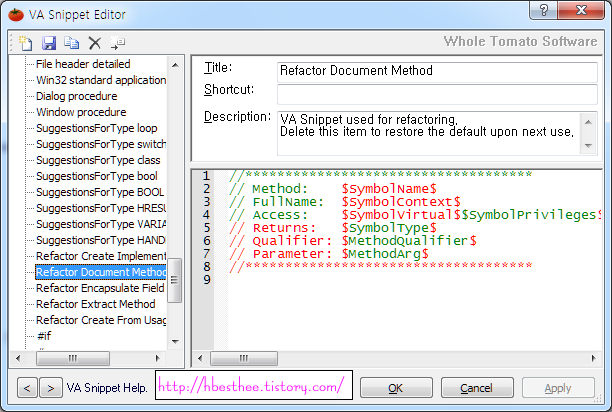Click snippet list horizontal scrollbar thumb
This screenshot has height=412, width=612.
73,358
